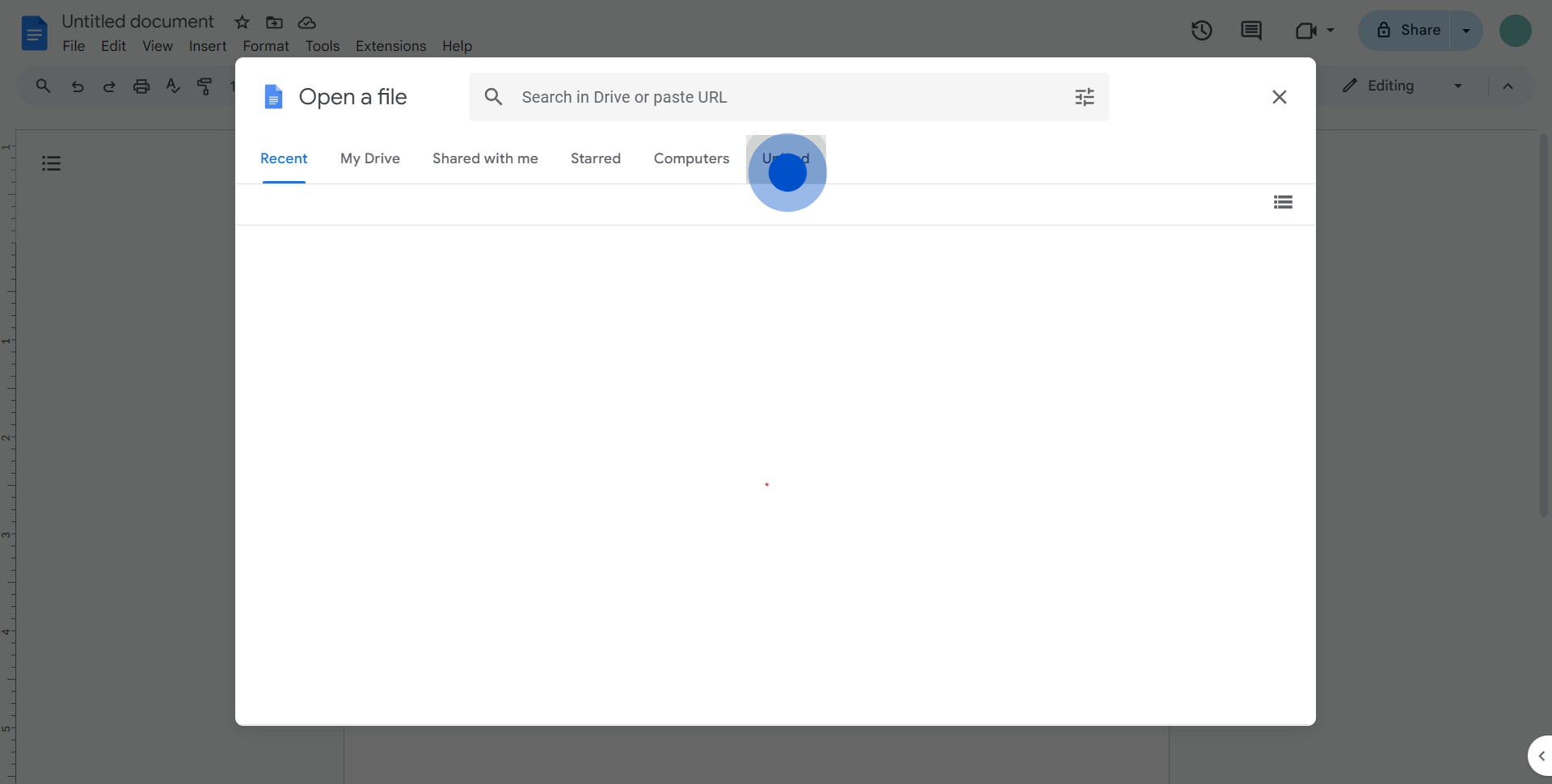Click the Google Docs home icon
The image size is (1552, 784).
34,33
